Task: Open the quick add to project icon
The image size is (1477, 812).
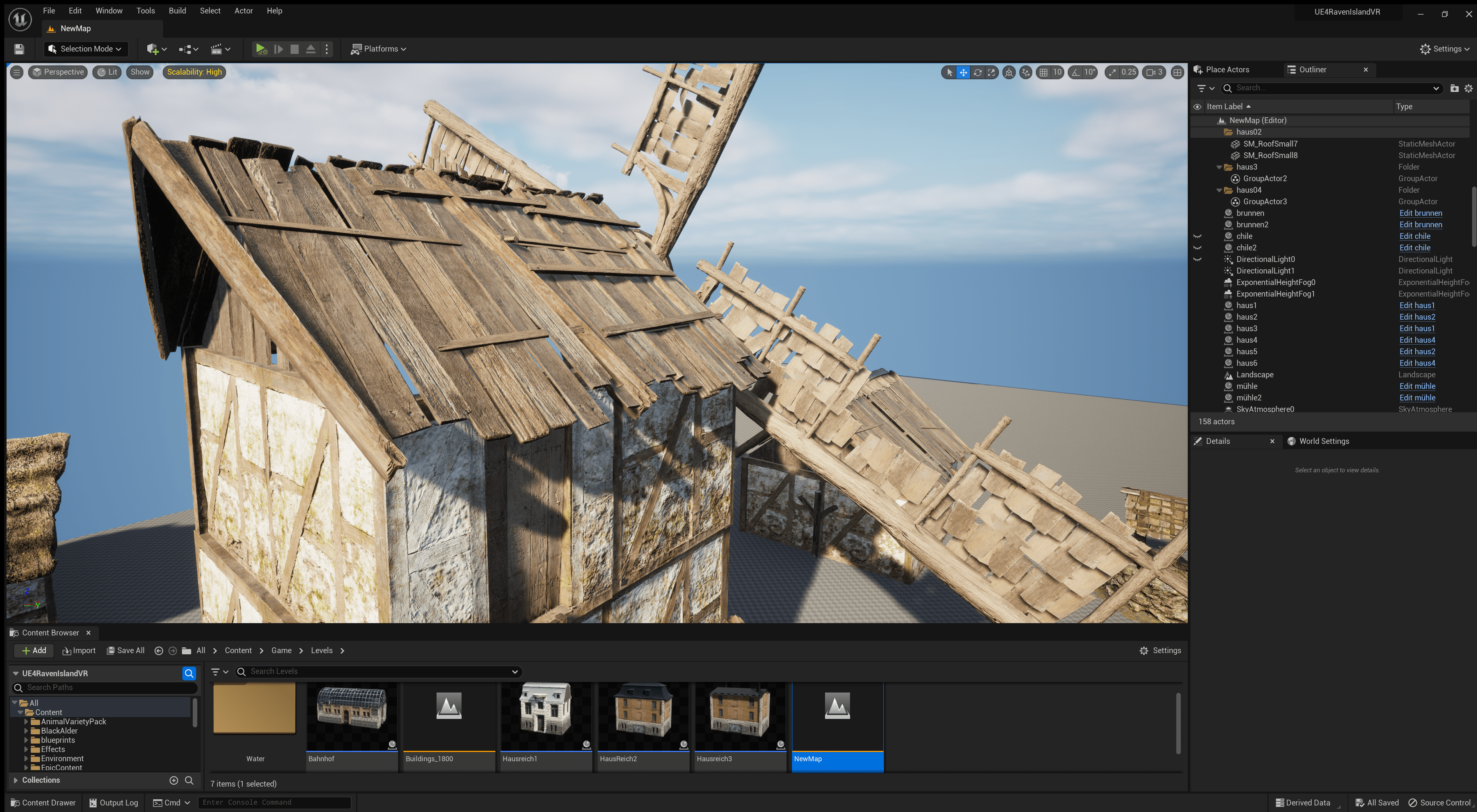Action: (x=156, y=49)
